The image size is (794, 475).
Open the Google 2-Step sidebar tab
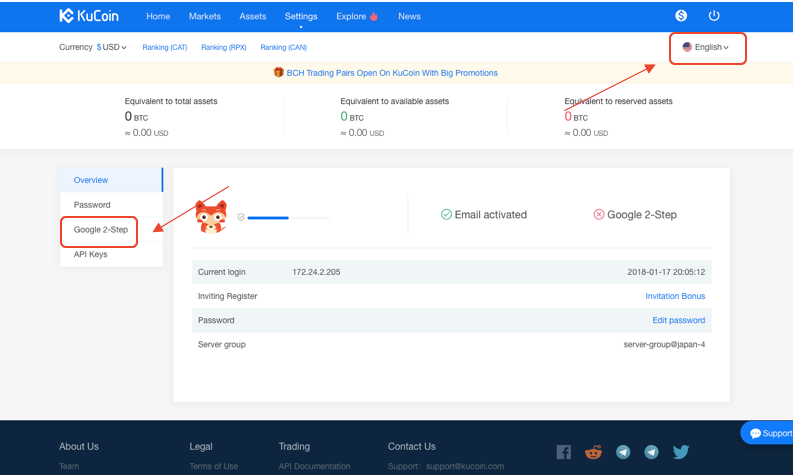(111, 229)
